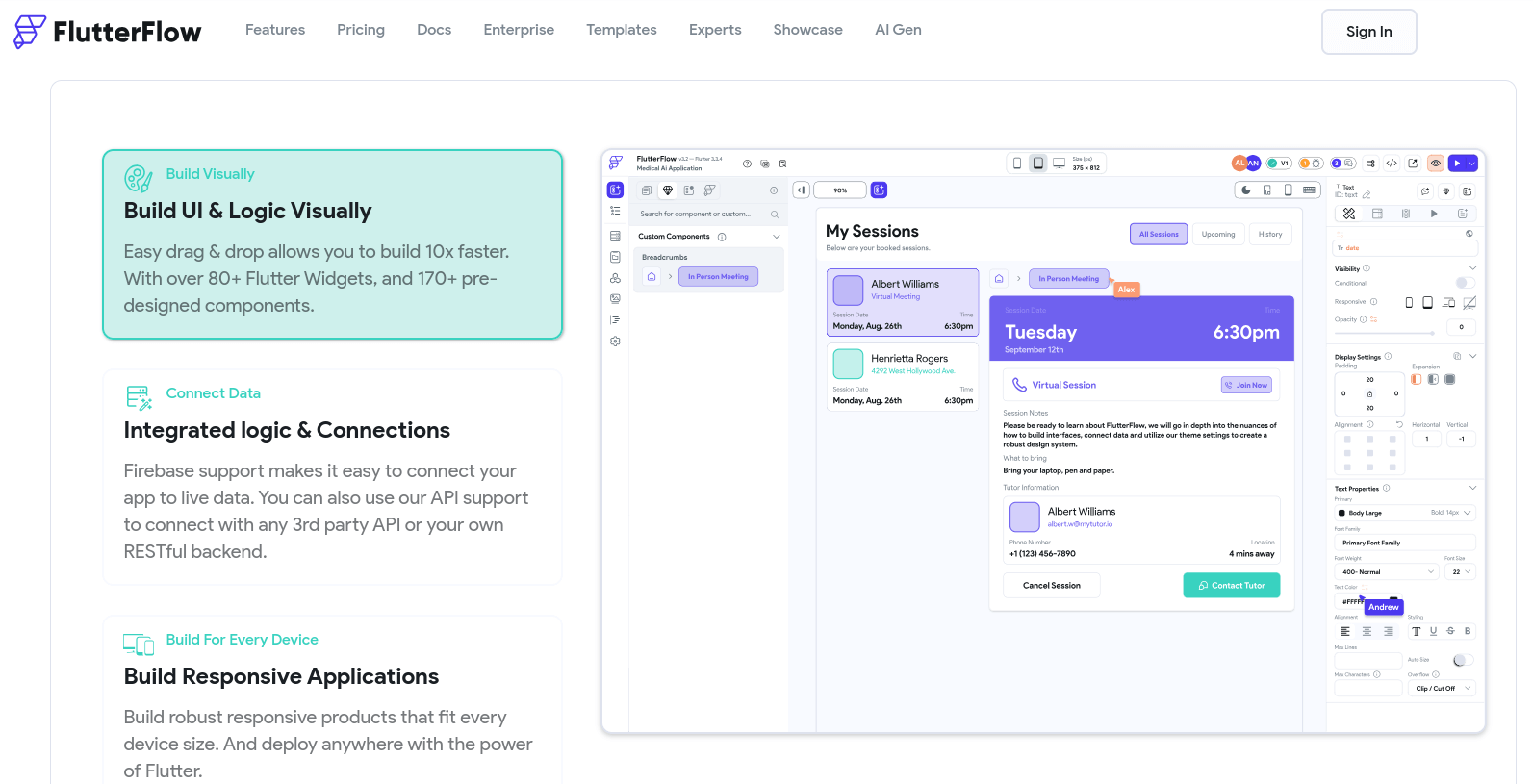The height and width of the screenshot is (784, 1533).
Task: Click the Contact Tutor button
Action: point(1232,586)
